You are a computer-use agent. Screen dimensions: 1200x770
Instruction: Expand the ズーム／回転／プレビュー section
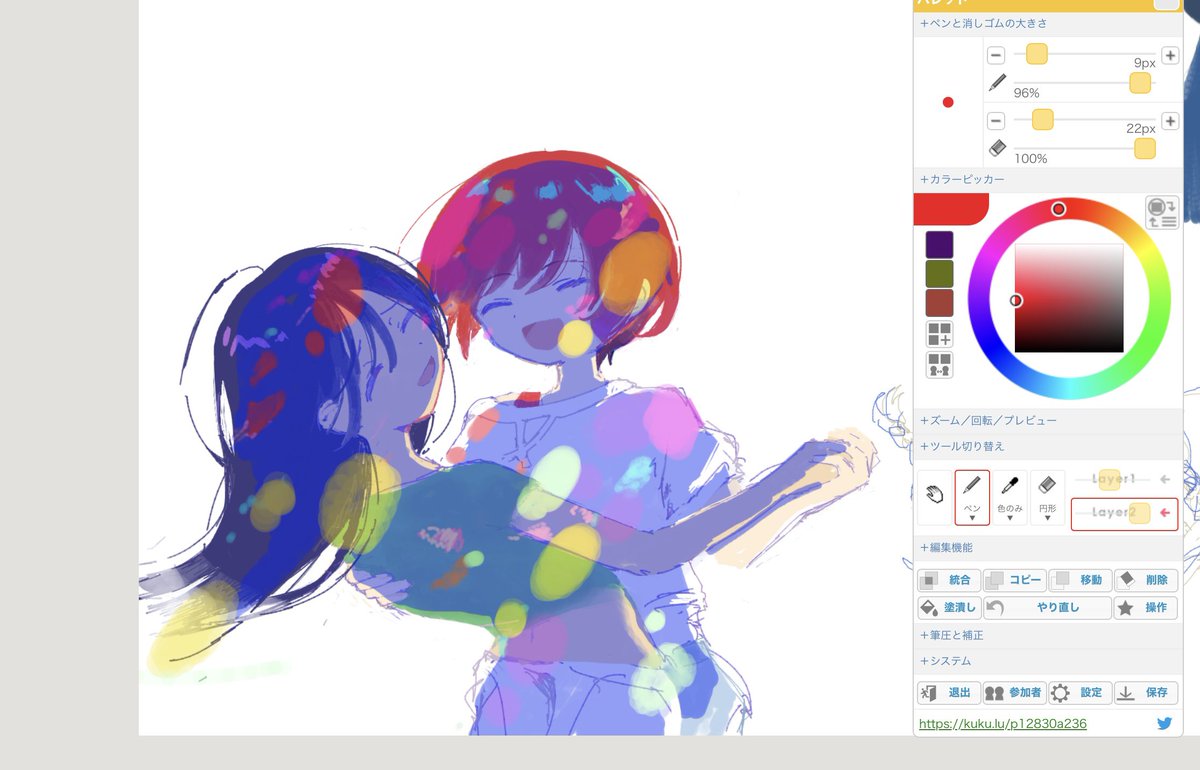click(1047, 421)
